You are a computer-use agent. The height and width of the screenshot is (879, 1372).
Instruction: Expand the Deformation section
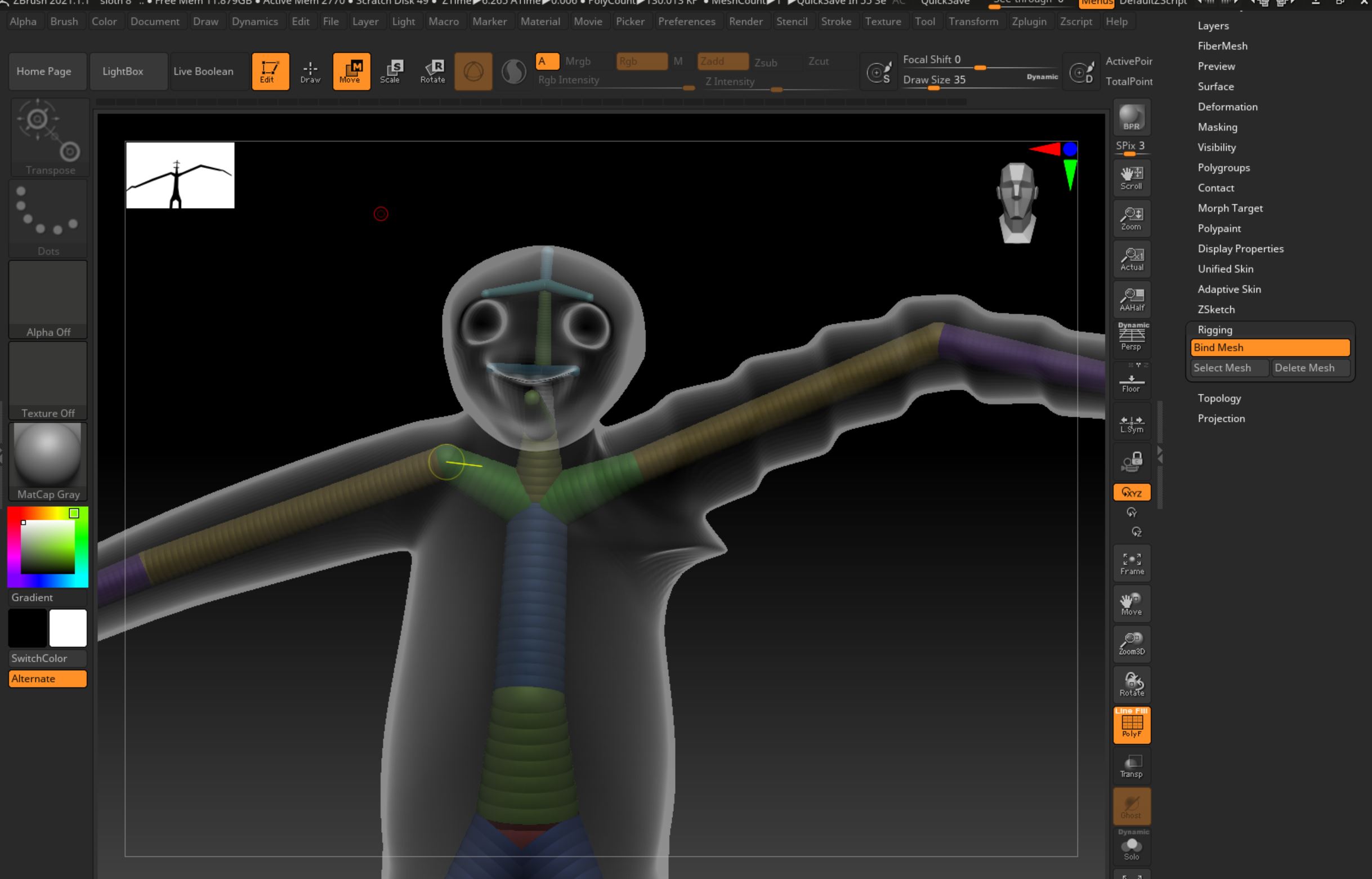(1227, 107)
